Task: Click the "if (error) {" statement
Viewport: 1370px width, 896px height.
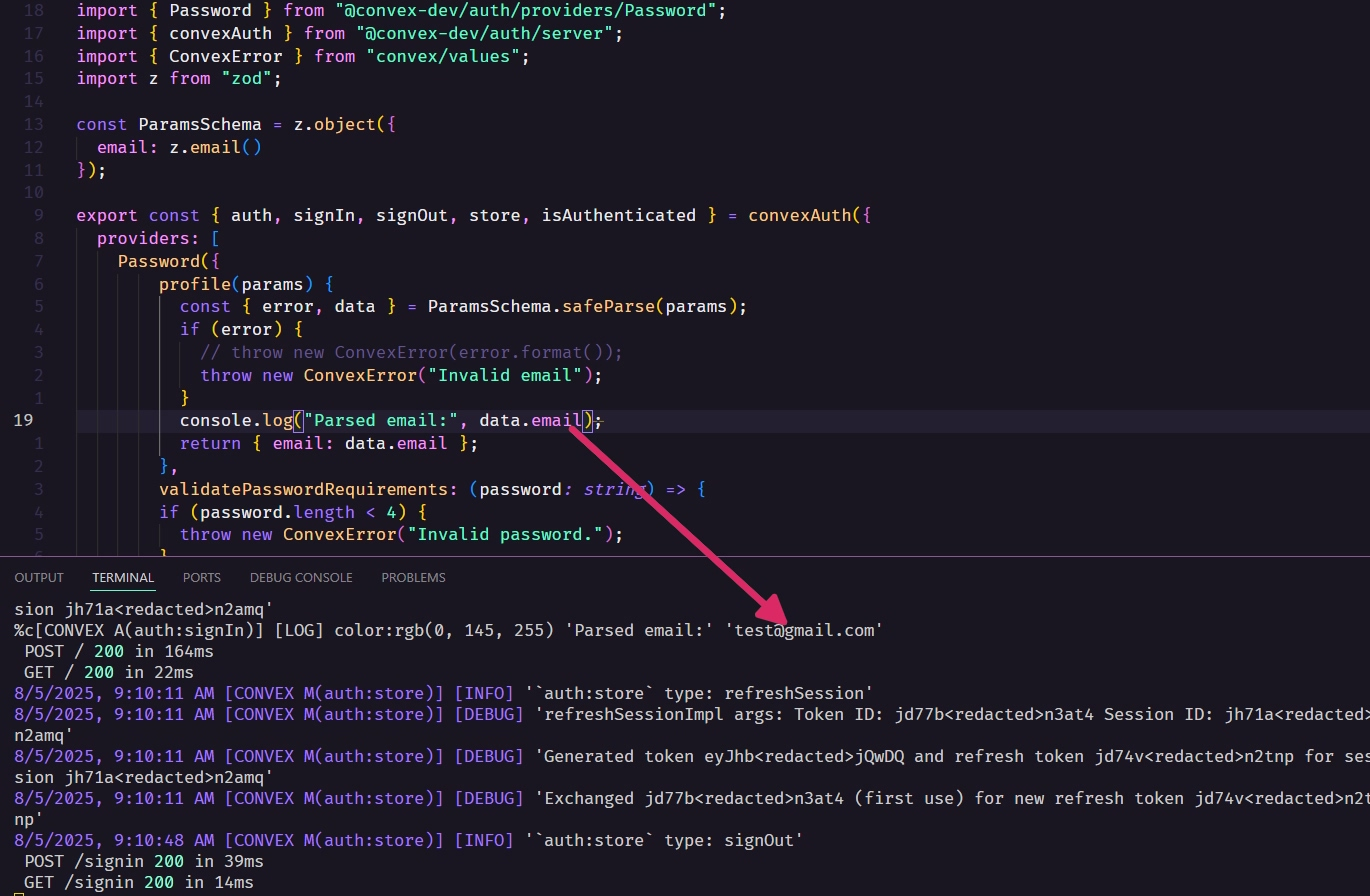Action: (x=241, y=330)
